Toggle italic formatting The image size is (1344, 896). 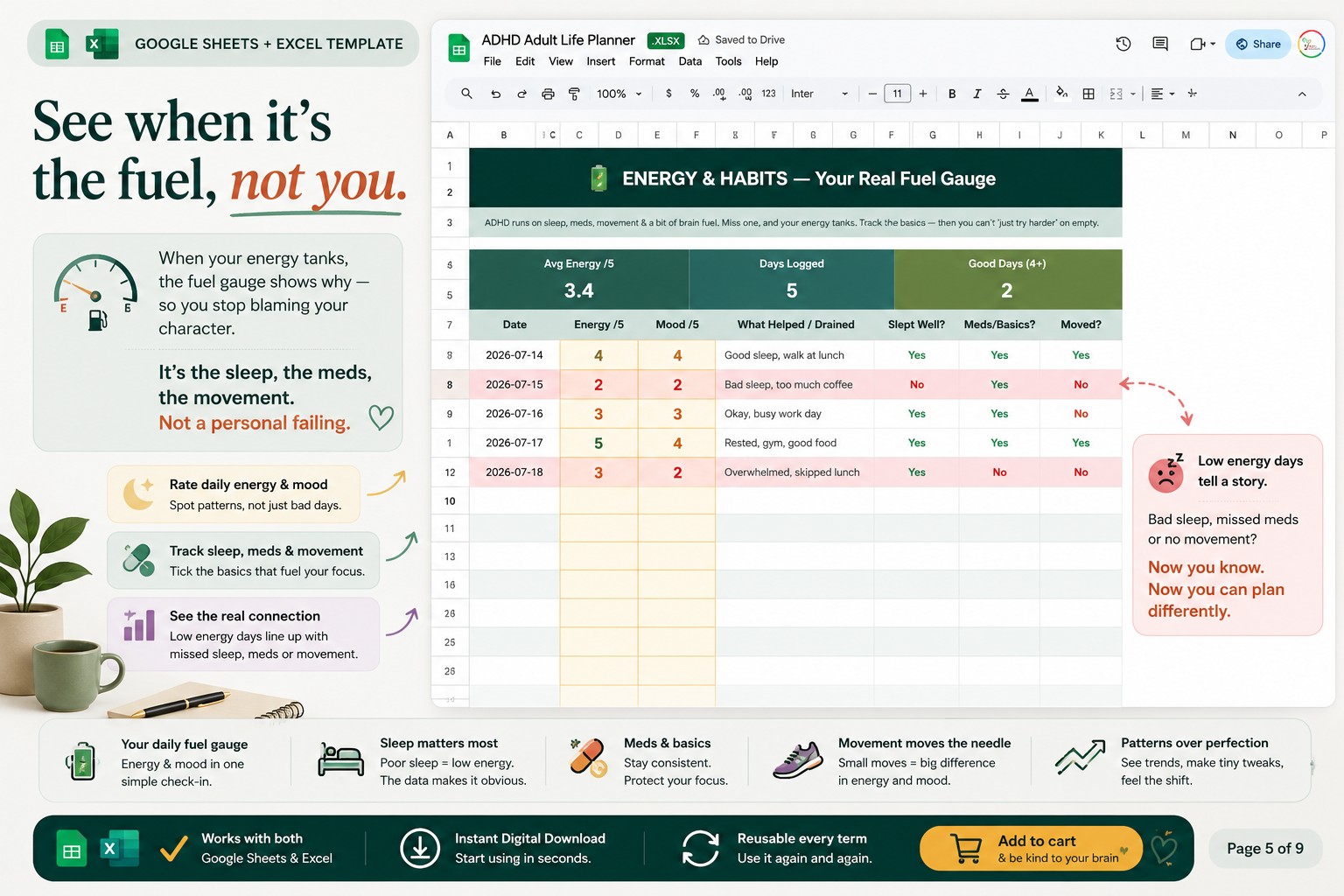pyautogui.click(x=977, y=94)
